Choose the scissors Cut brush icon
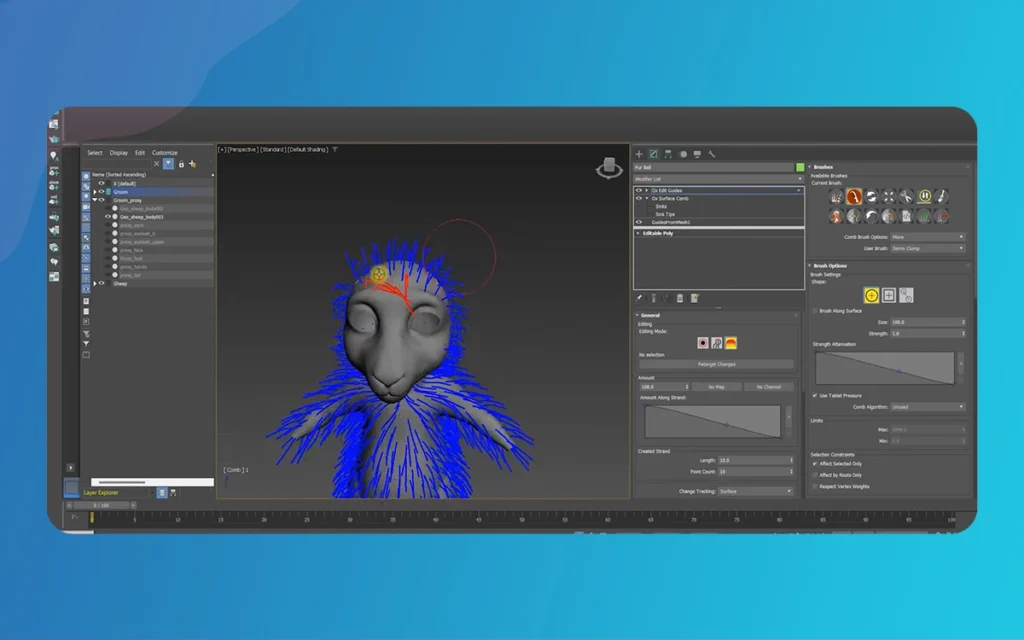Screen dimensions: 1024x640 pos(904,196)
